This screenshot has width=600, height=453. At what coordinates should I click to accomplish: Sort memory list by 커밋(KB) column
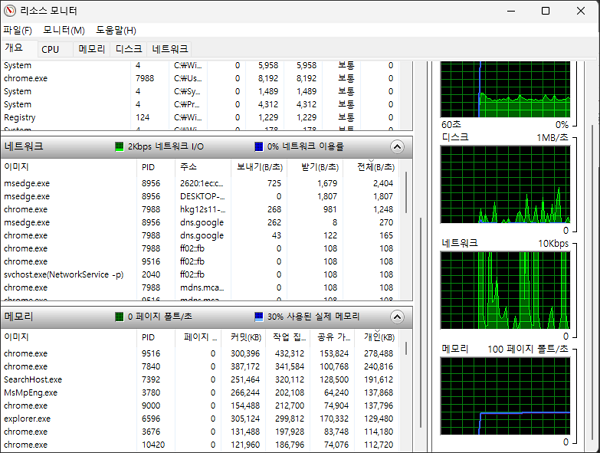[243, 337]
